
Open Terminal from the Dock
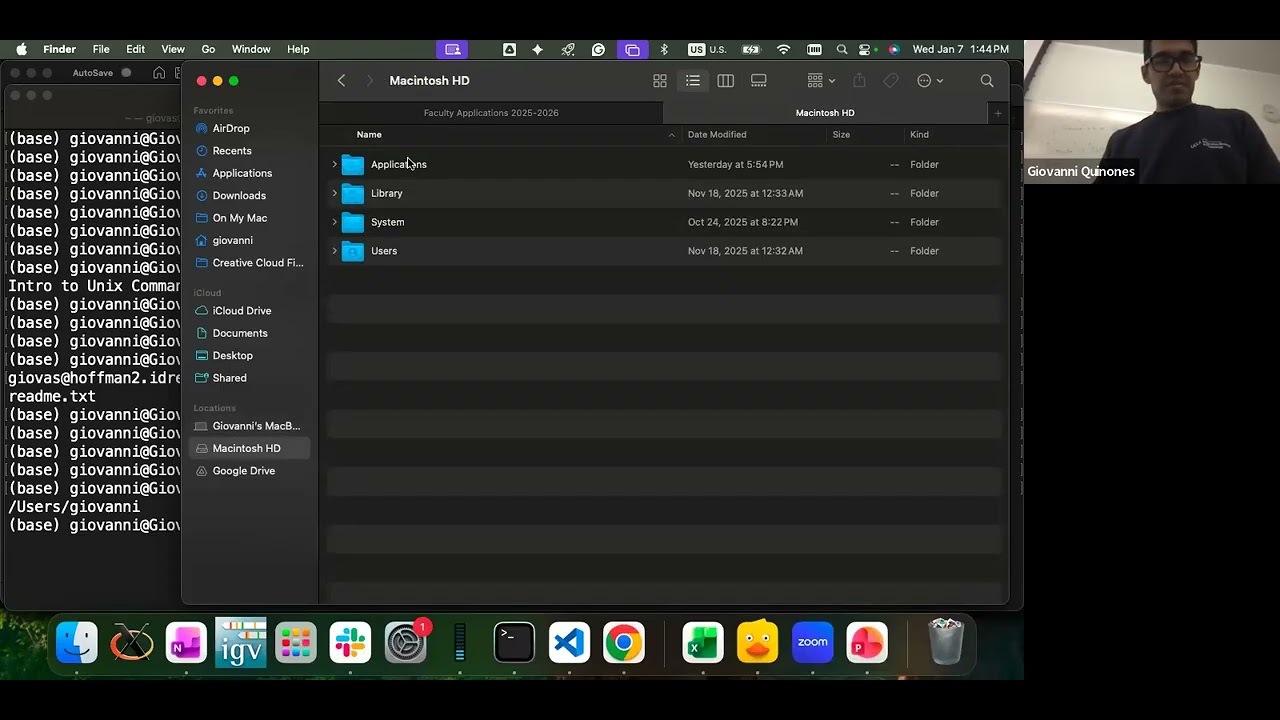(x=514, y=643)
